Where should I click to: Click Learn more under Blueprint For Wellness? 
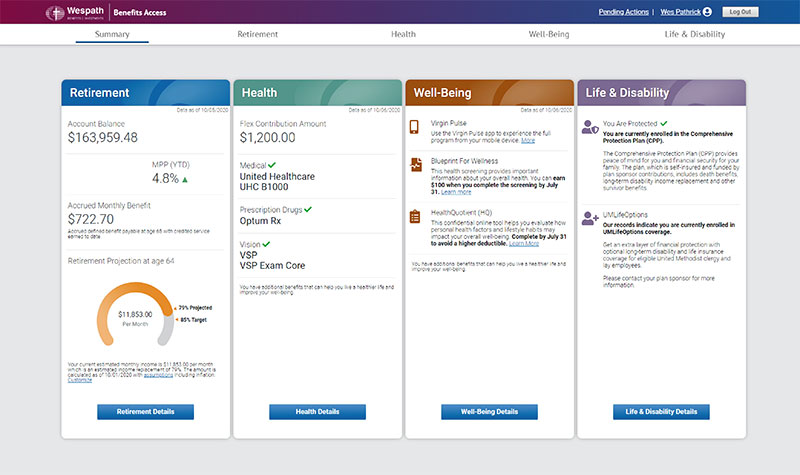(x=456, y=192)
